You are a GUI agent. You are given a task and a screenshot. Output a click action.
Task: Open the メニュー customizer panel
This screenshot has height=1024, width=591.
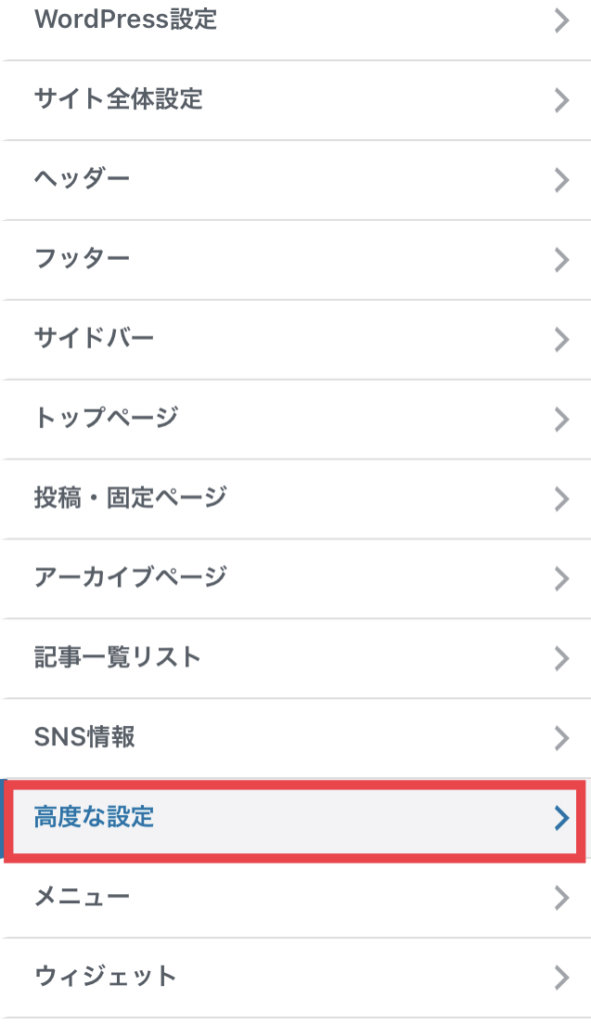point(295,898)
